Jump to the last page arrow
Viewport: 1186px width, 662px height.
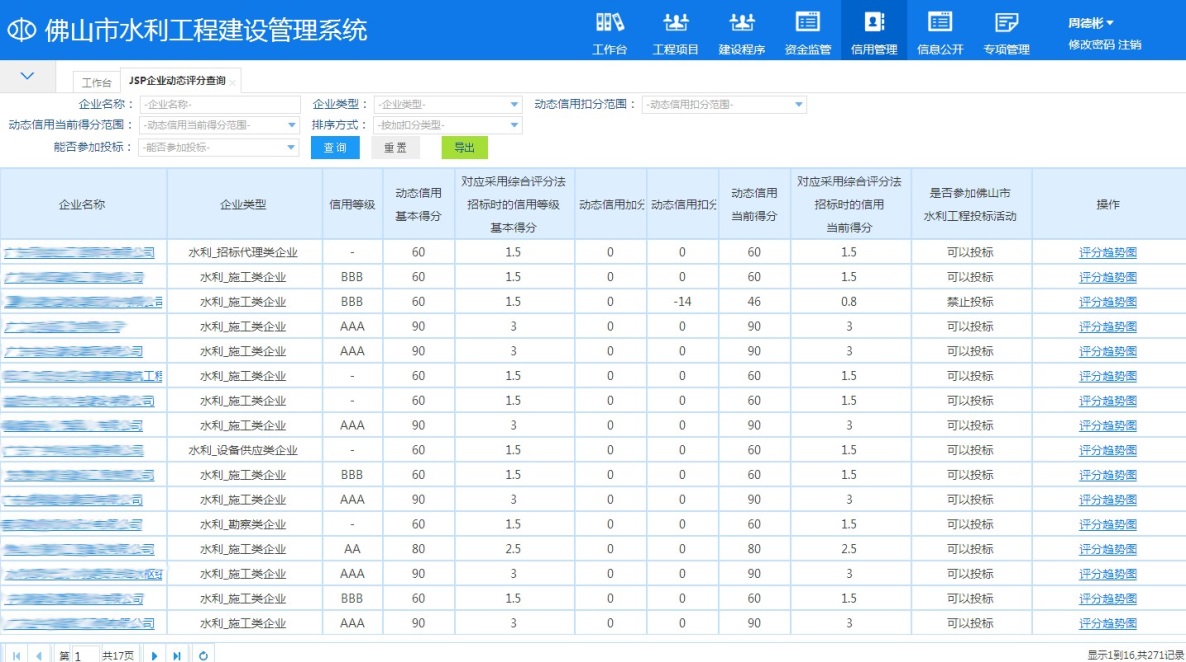(x=177, y=655)
